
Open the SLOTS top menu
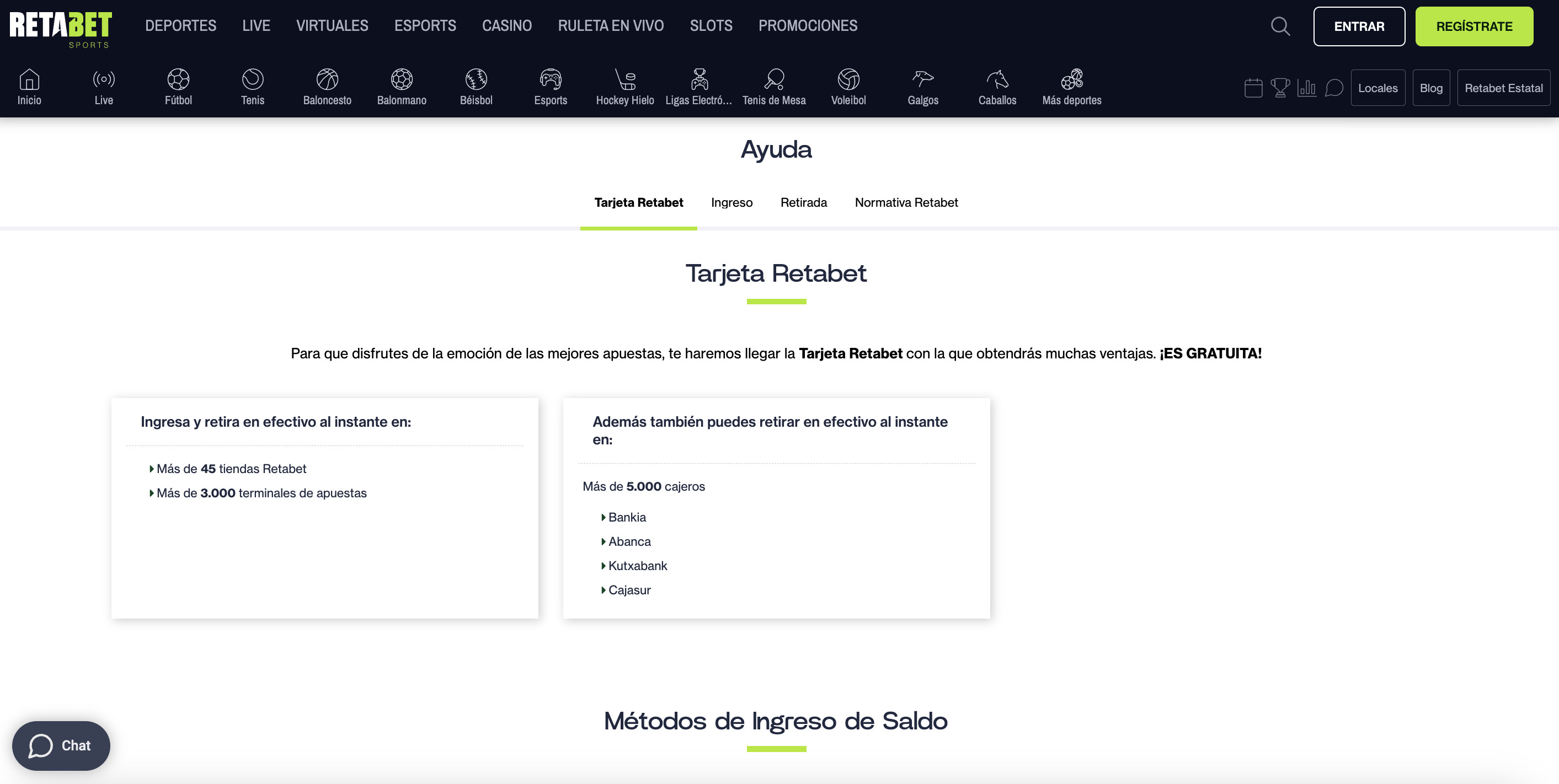pyautogui.click(x=711, y=25)
